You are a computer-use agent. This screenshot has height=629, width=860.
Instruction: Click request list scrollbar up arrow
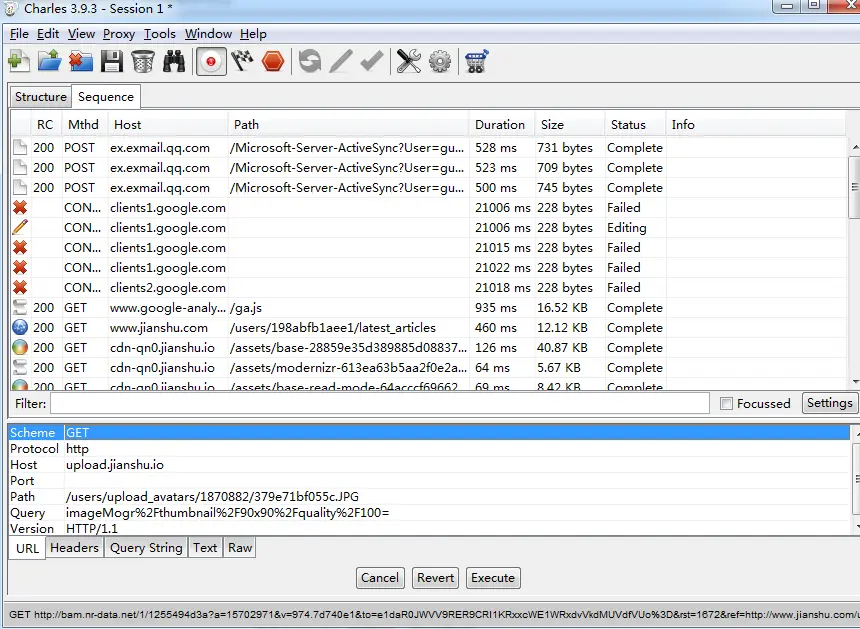coord(855,147)
